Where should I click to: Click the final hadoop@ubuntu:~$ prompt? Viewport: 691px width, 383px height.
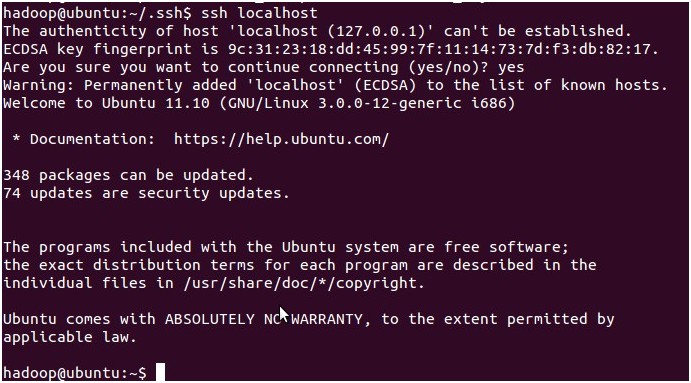point(75,373)
